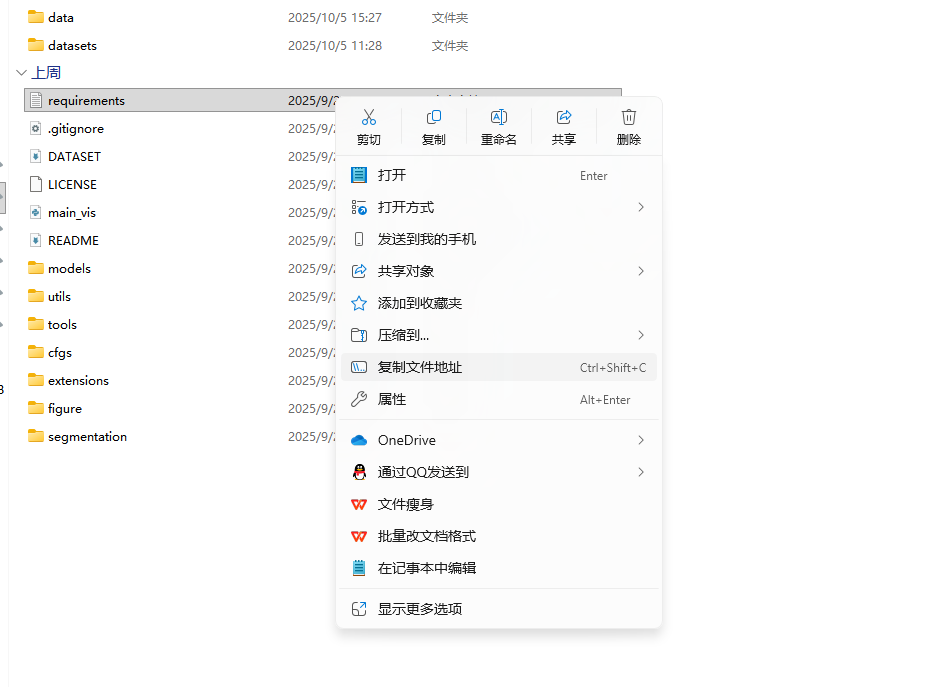Viewport: 942px width, 687px height.
Task: Click the Rename (重命名) icon
Action: pyautogui.click(x=499, y=117)
